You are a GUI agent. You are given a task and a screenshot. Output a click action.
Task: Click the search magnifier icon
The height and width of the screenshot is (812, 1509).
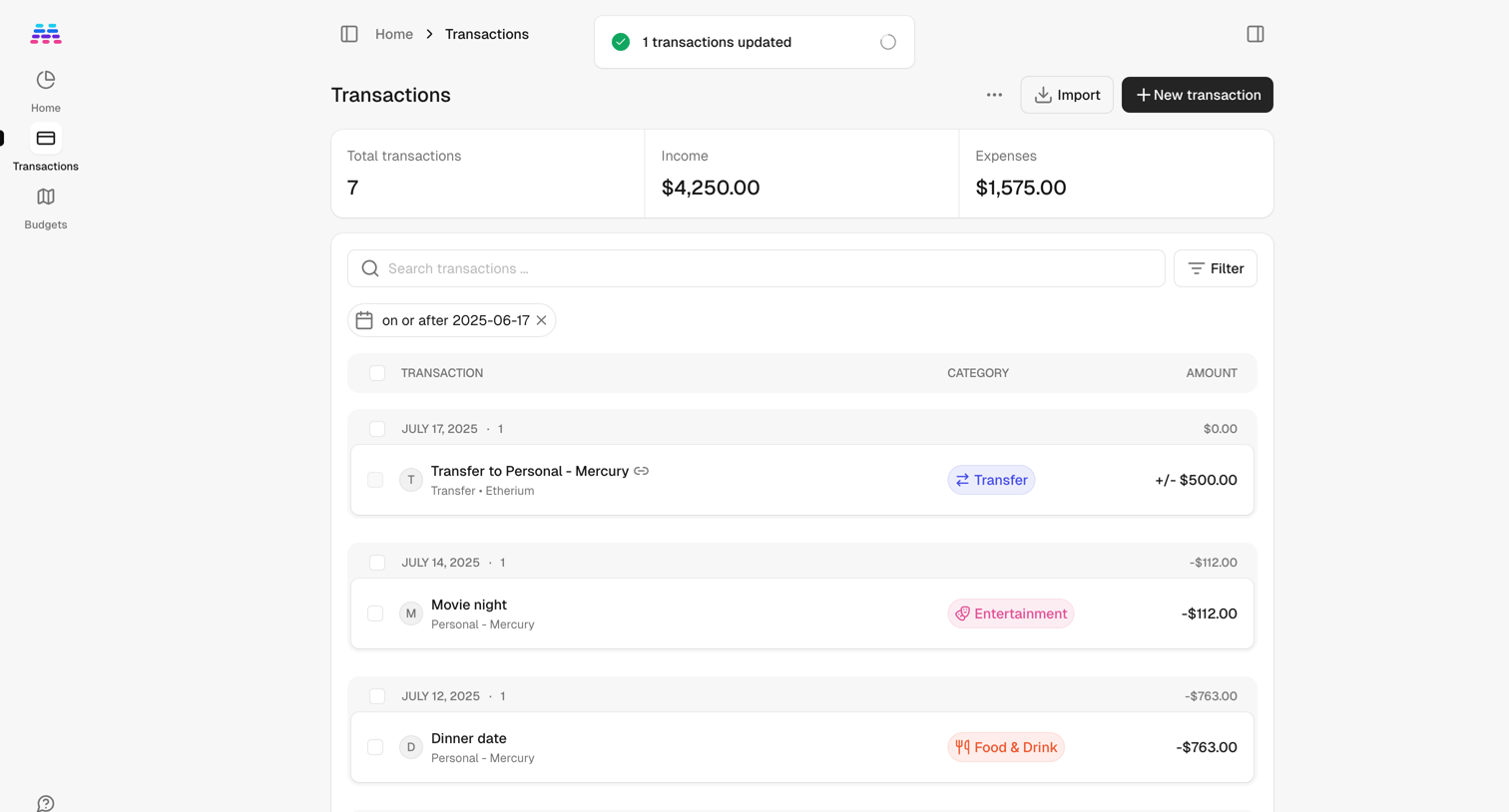(370, 268)
